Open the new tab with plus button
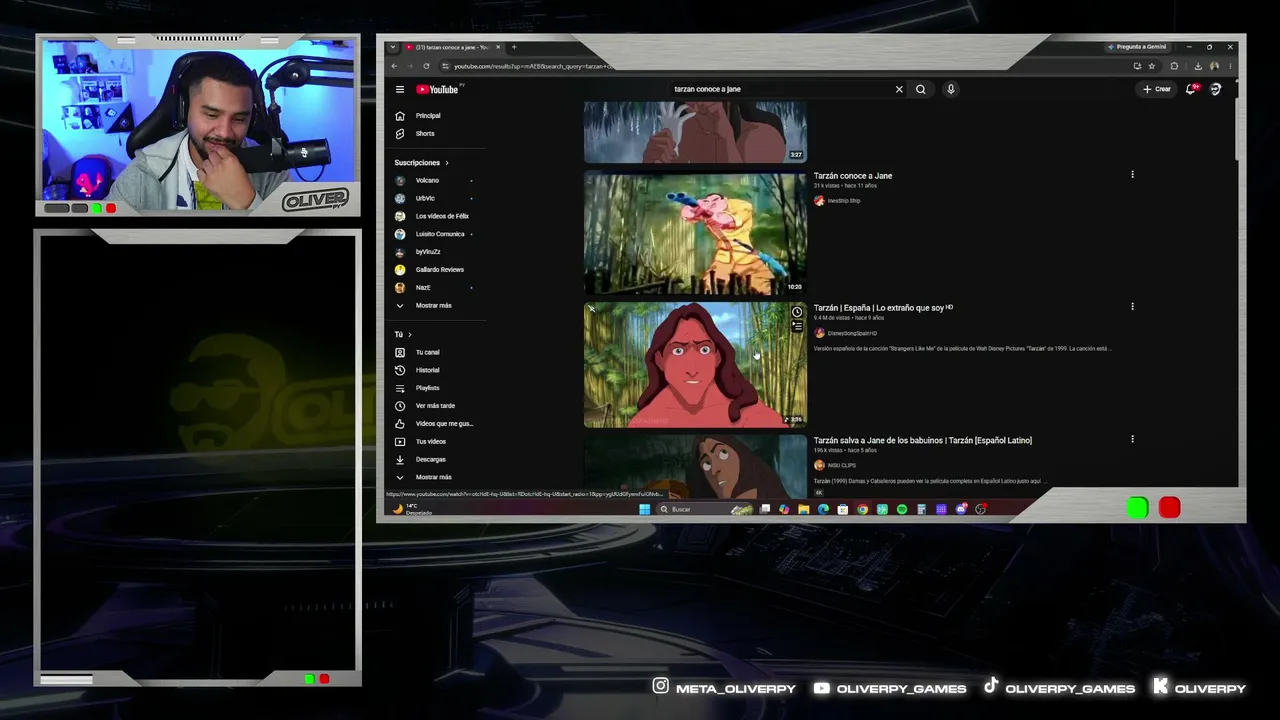The height and width of the screenshot is (720, 1280). tap(514, 47)
